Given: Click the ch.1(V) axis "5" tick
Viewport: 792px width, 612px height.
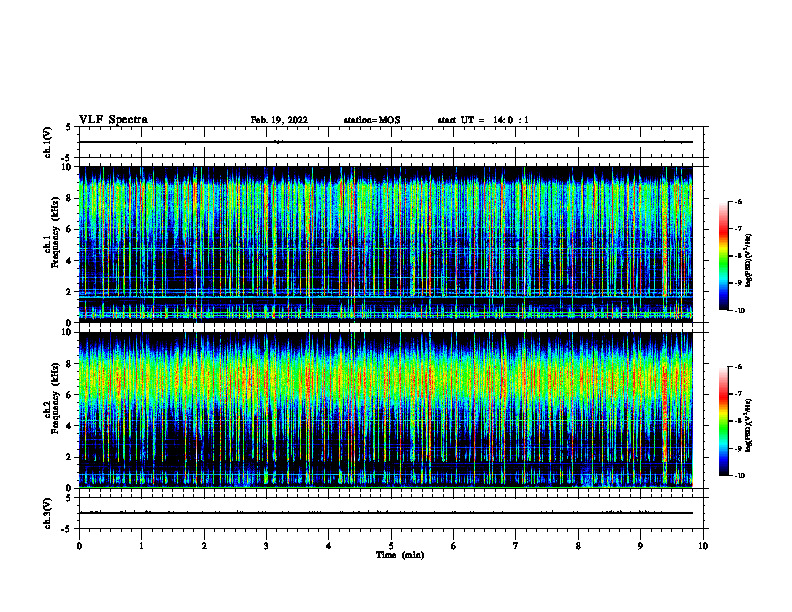Looking at the screenshot, I should [x=69, y=127].
